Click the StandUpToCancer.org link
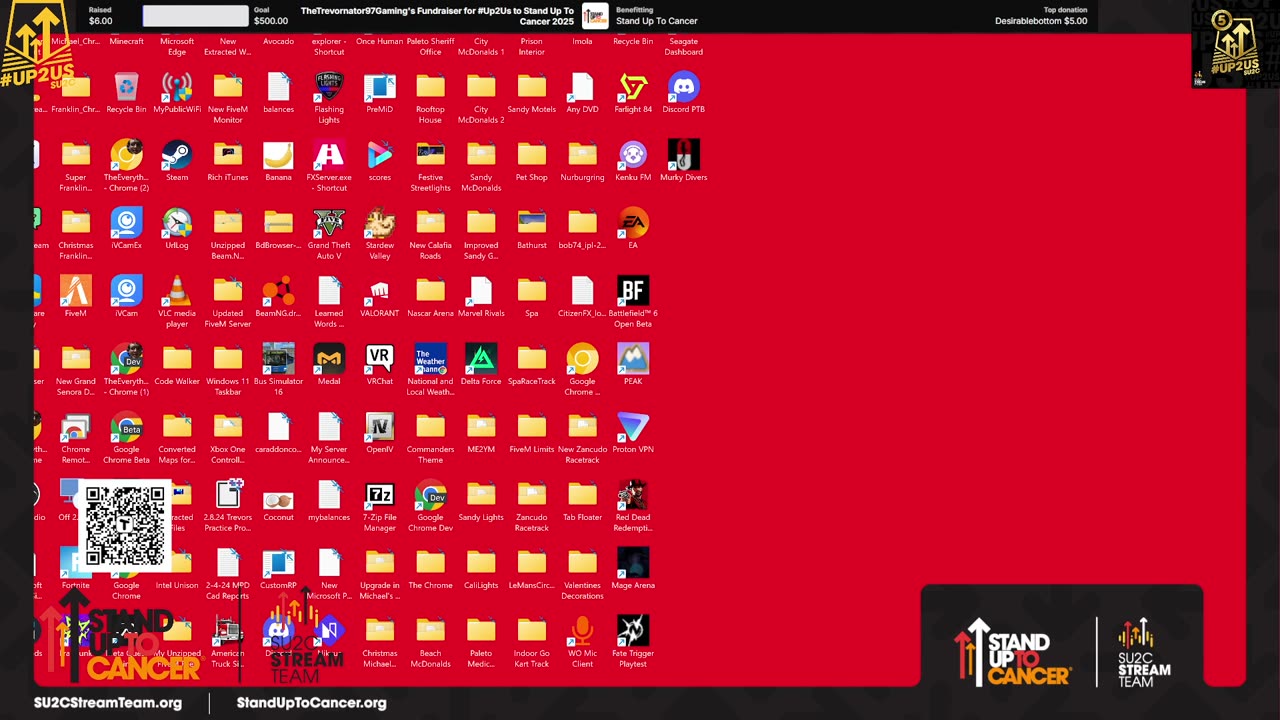This screenshot has height=720, width=1280. [x=311, y=703]
